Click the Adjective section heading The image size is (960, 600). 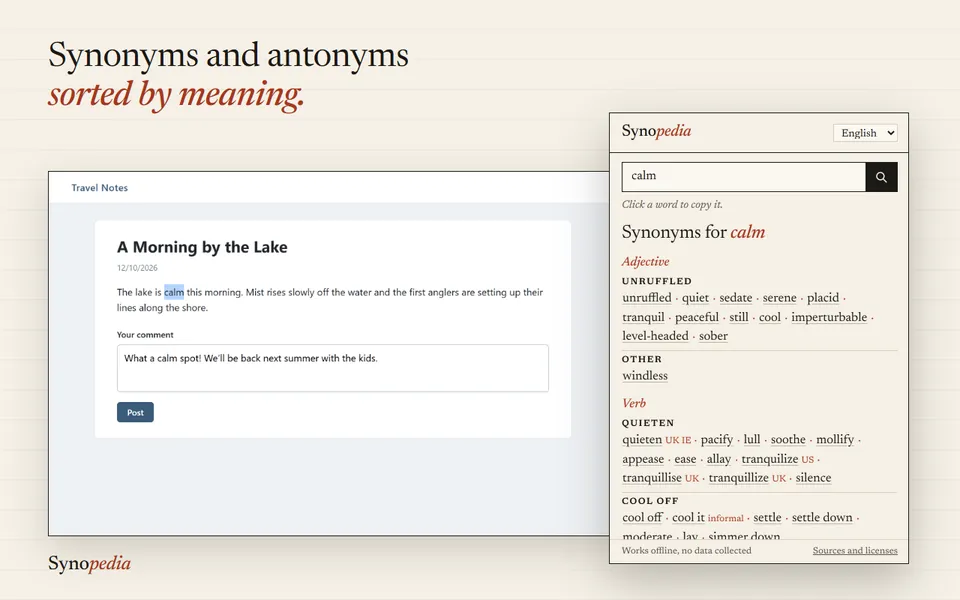(645, 261)
